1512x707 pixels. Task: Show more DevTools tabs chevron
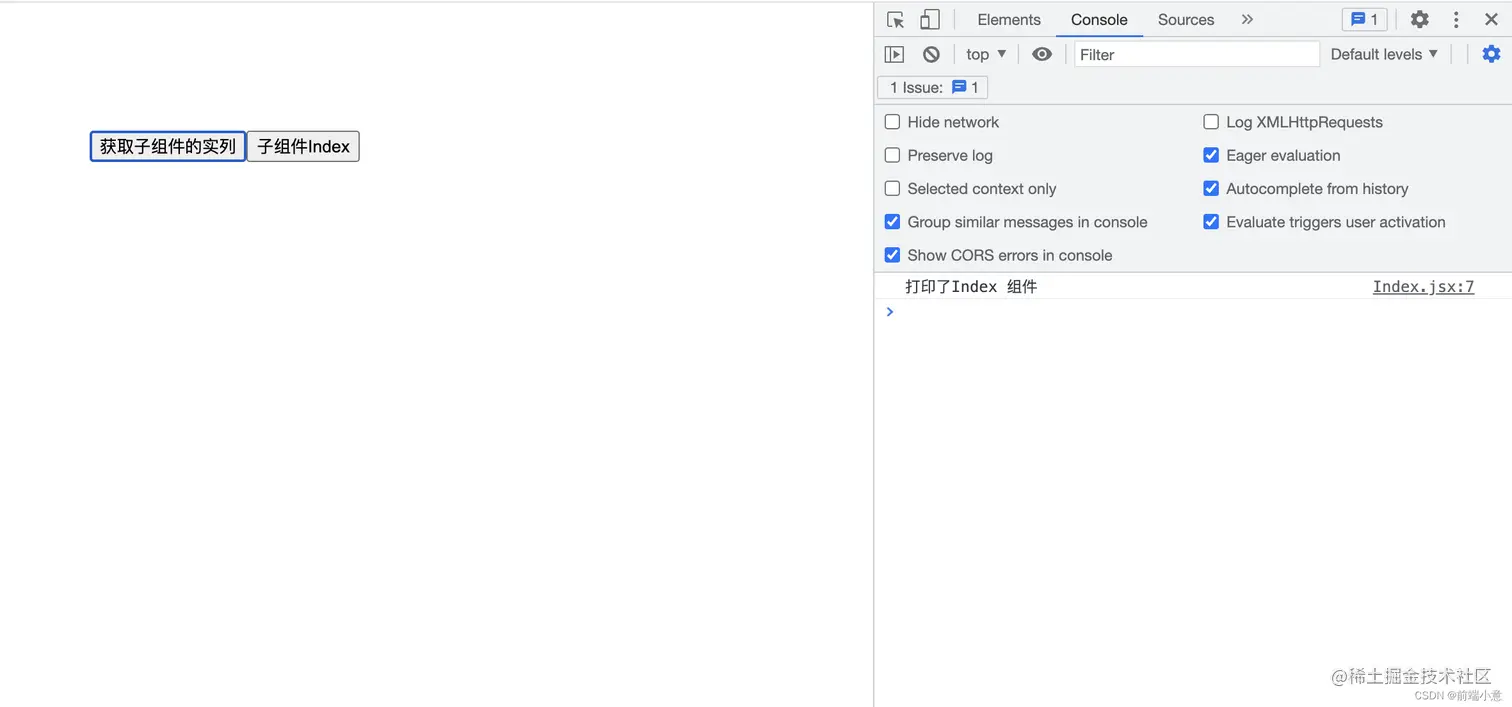pos(1247,20)
